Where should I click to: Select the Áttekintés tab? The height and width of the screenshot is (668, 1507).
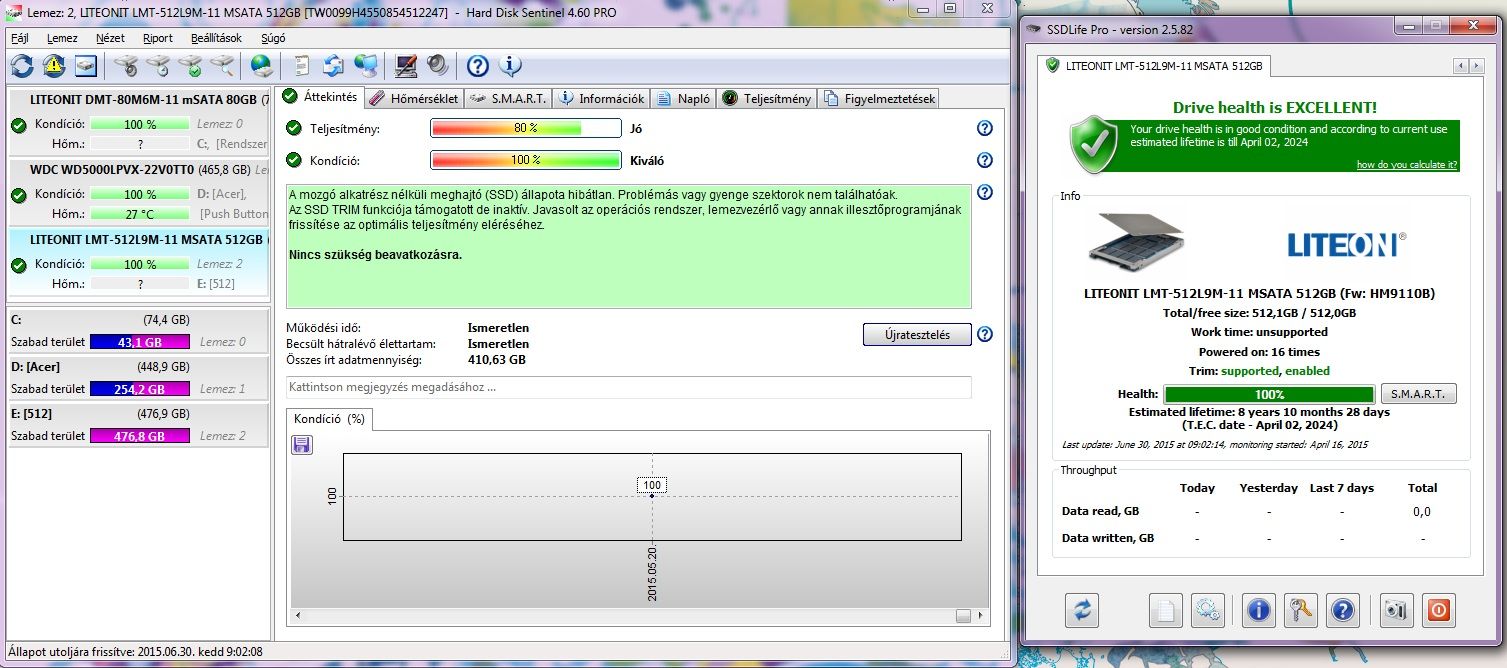(x=320, y=96)
